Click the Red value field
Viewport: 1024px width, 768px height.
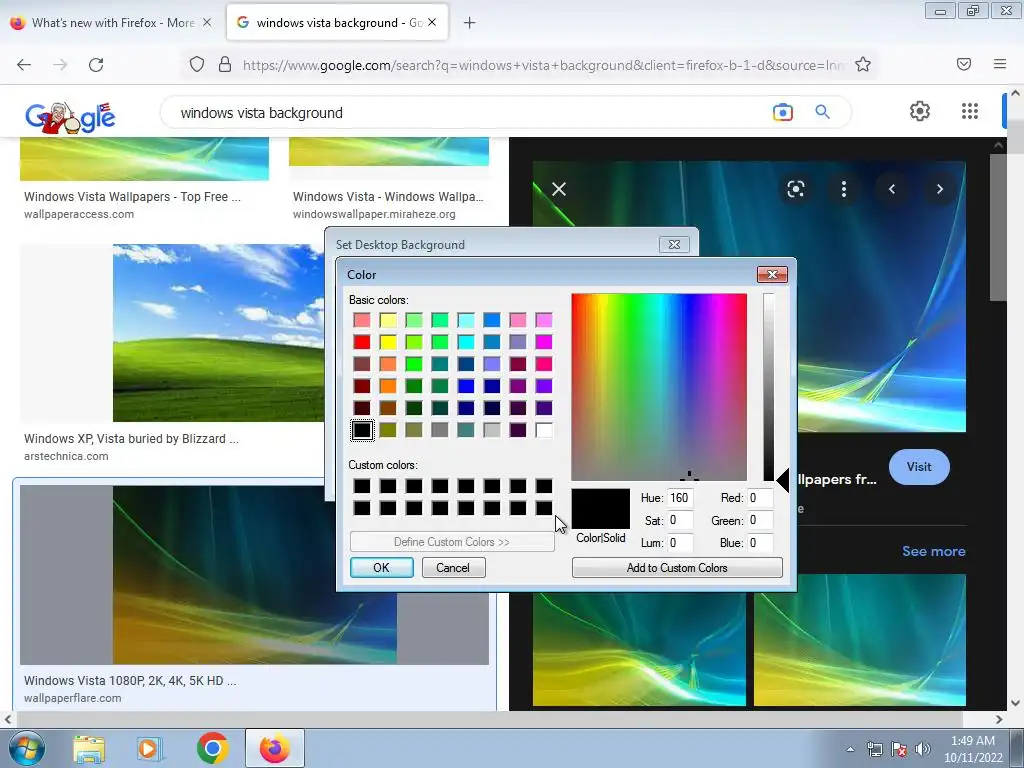[x=760, y=498]
